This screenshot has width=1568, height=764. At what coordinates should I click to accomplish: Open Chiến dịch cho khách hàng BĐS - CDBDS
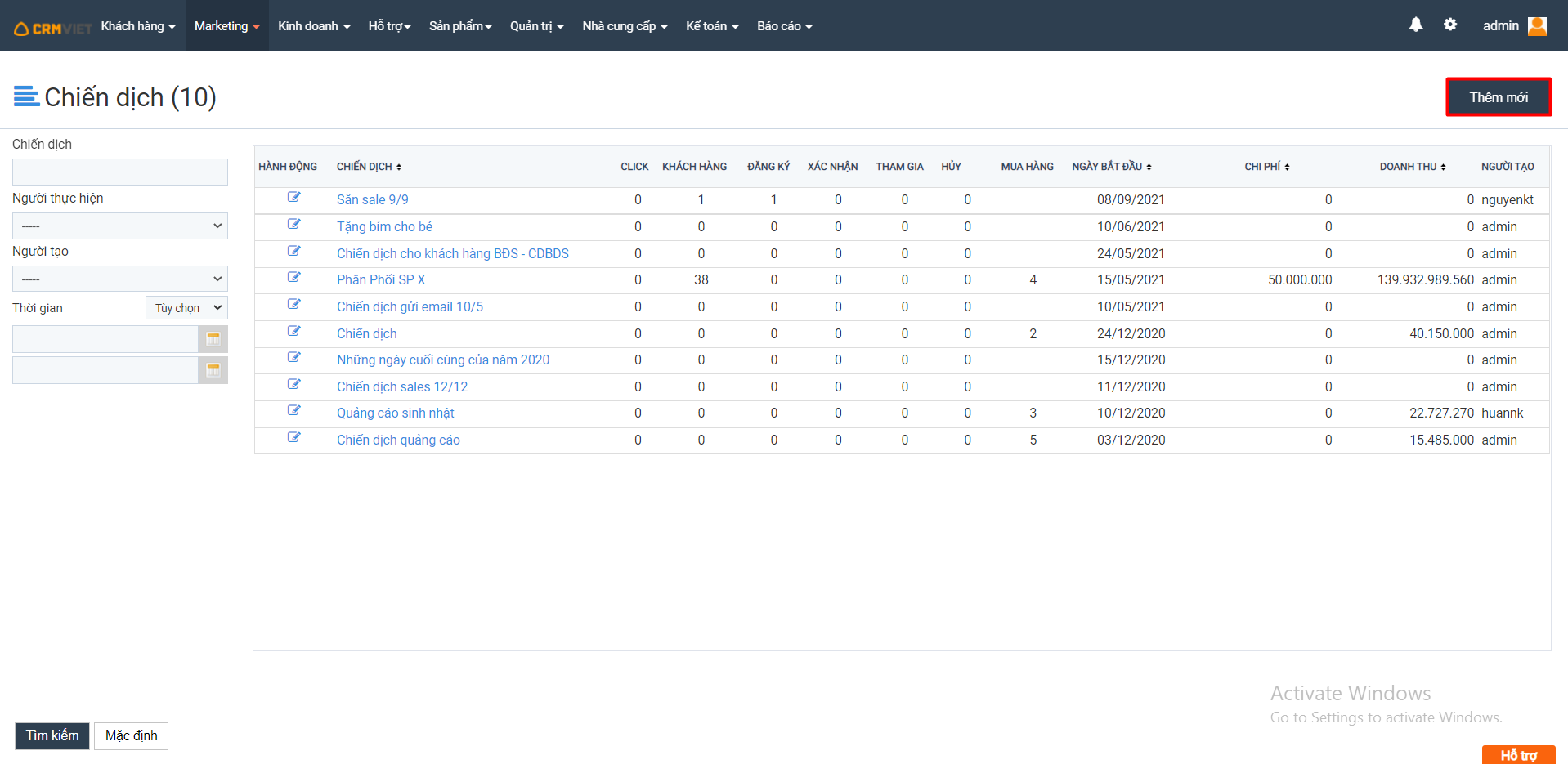point(453,253)
